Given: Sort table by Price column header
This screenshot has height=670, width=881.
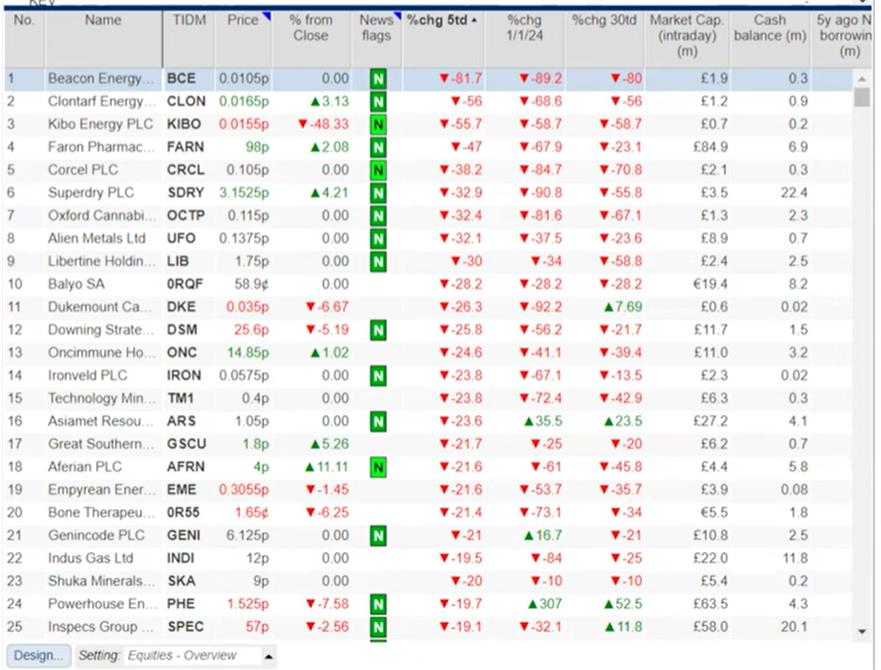Looking at the screenshot, I should pyautogui.click(x=243, y=38).
